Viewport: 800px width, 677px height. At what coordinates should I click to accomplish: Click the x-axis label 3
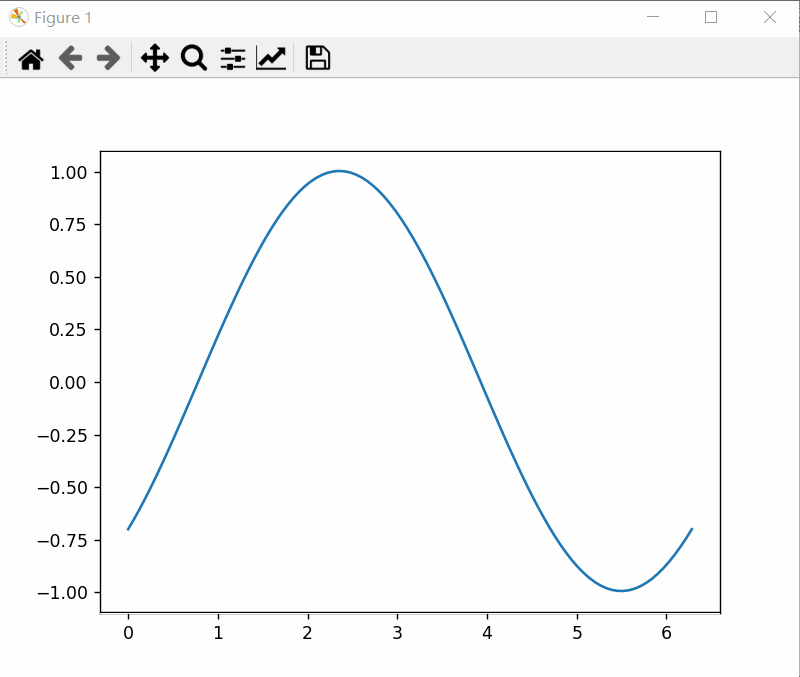(397, 633)
